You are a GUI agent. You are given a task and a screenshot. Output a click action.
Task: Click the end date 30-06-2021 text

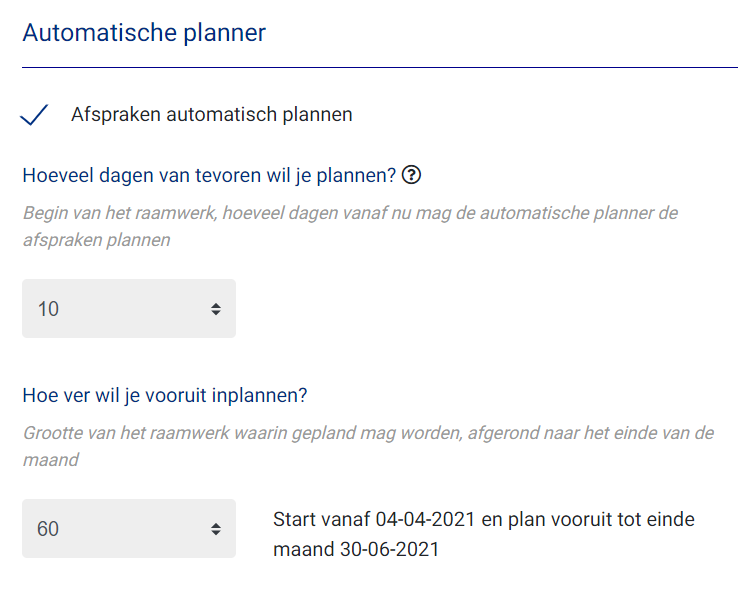[x=390, y=550]
